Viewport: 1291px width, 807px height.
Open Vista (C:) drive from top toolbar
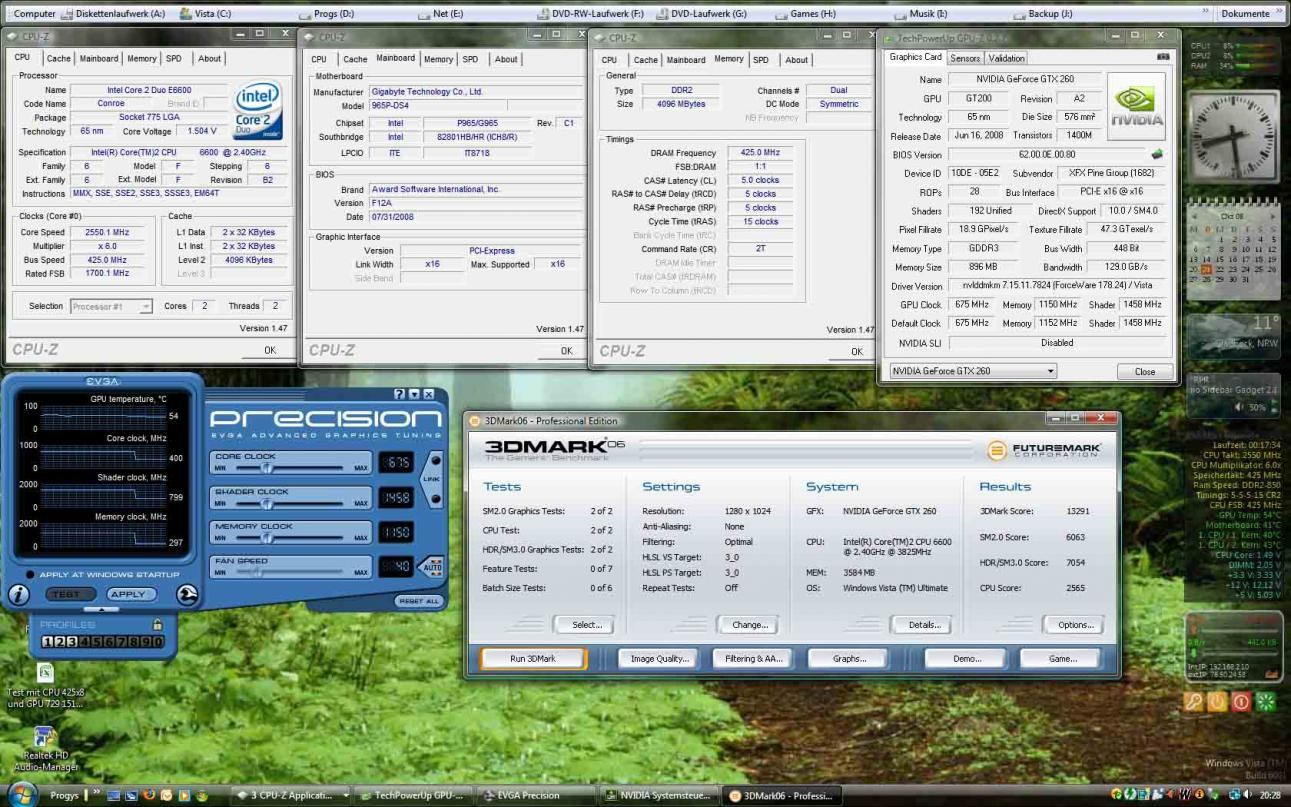pos(206,14)
